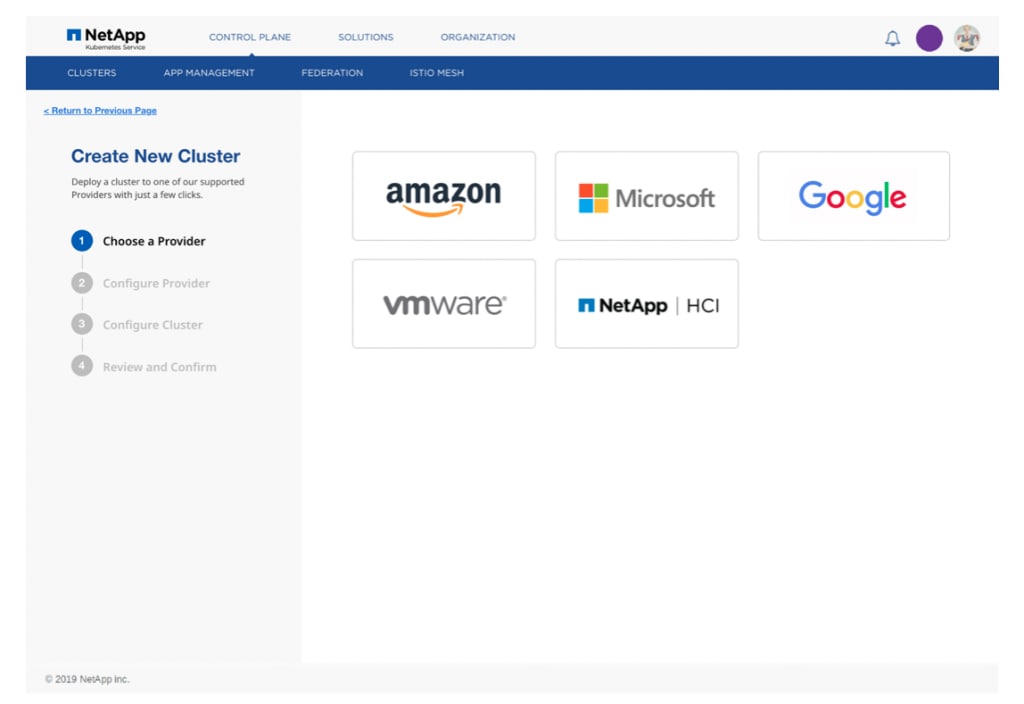Select Amazon as the provider
This screenshot has width=1024, height=704.
443,196
